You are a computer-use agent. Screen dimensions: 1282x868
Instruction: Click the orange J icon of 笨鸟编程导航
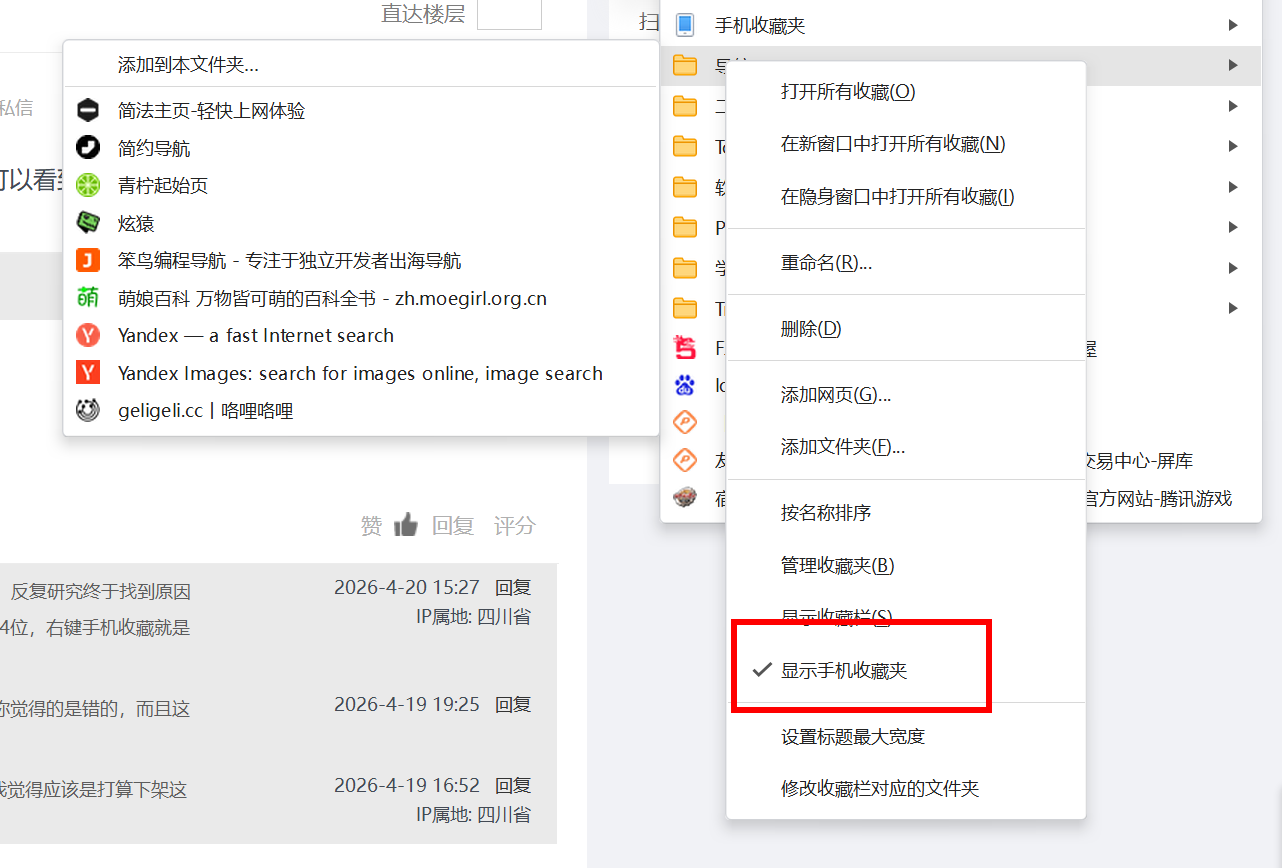(x=88, y=261)
